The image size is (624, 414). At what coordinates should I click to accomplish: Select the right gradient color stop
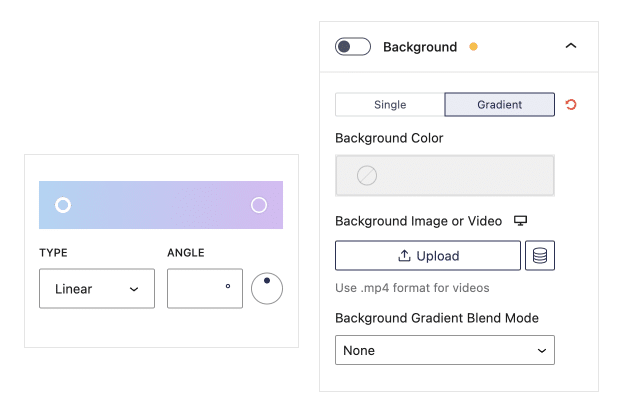[259, 205]
